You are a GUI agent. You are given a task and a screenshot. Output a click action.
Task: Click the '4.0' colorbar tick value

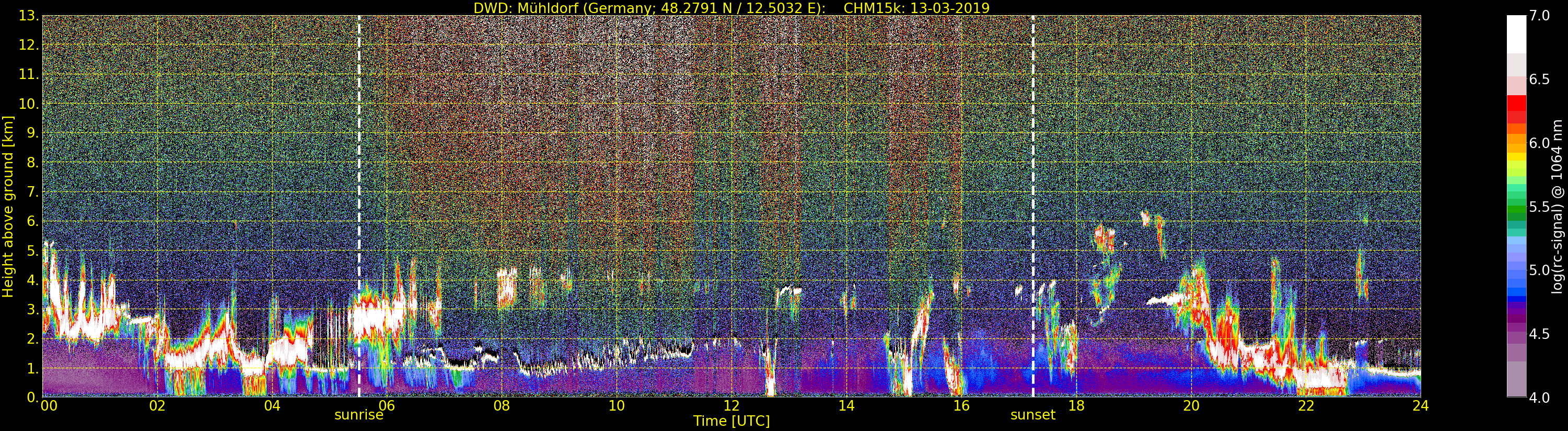[1539, 398]
